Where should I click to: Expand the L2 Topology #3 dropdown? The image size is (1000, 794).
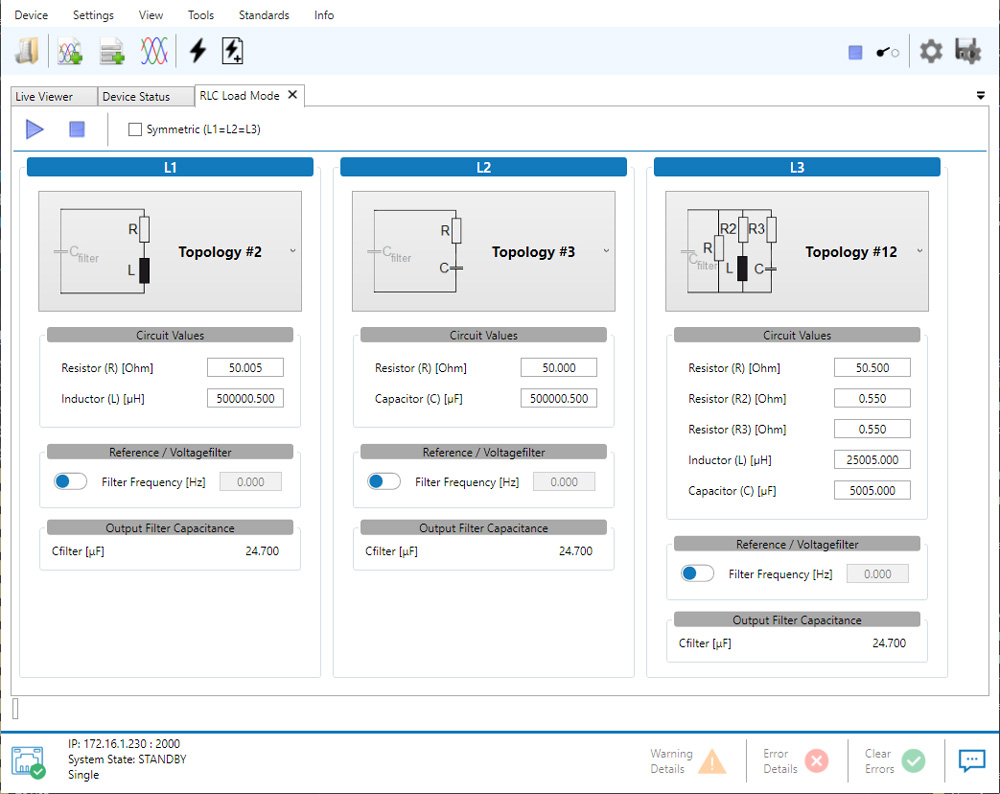pos(606,252)
